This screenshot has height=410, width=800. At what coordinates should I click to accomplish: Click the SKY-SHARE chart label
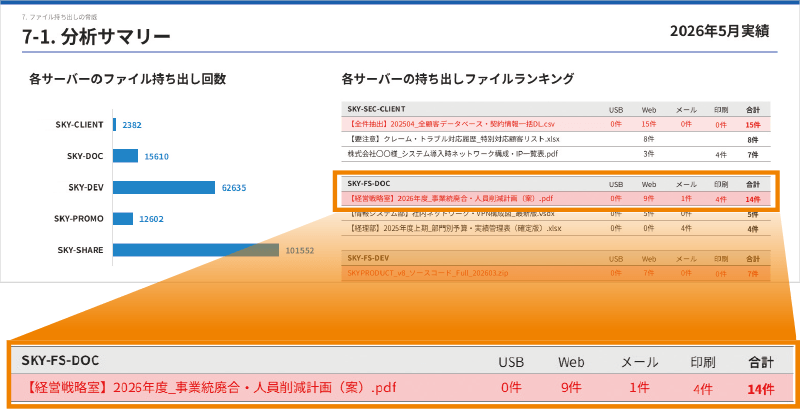pyautogui.click(x=81, y=250)
